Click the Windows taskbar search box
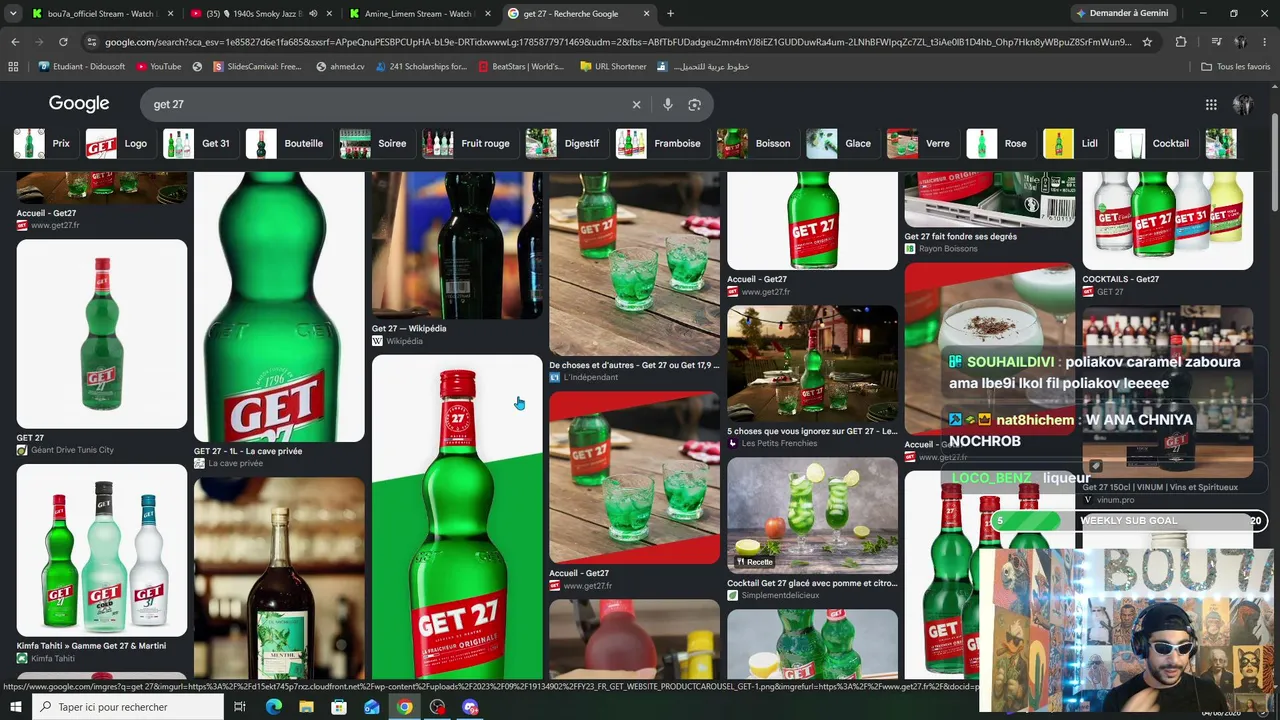 point(128,707)
